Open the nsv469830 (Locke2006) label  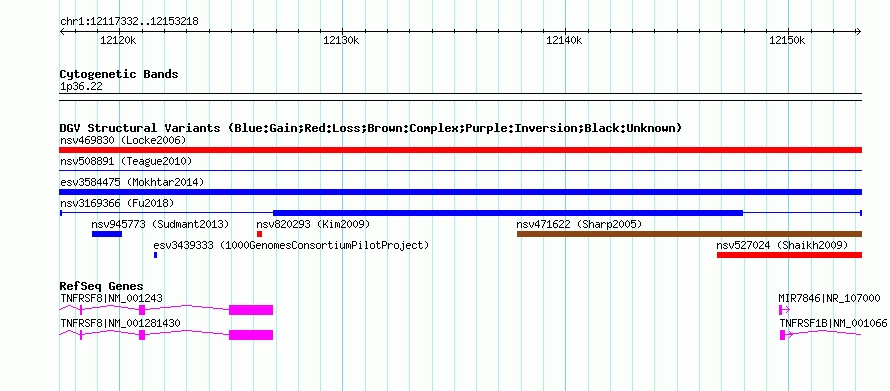tap(123, 140)
